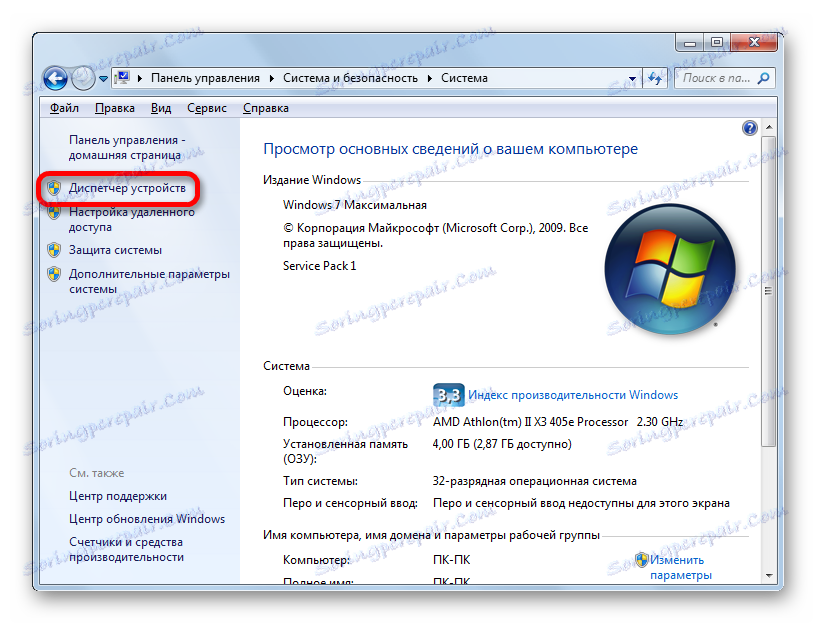Open Система и безопасность breadcrumb
The height and width of the screenshot is (624, 817).
350,78
